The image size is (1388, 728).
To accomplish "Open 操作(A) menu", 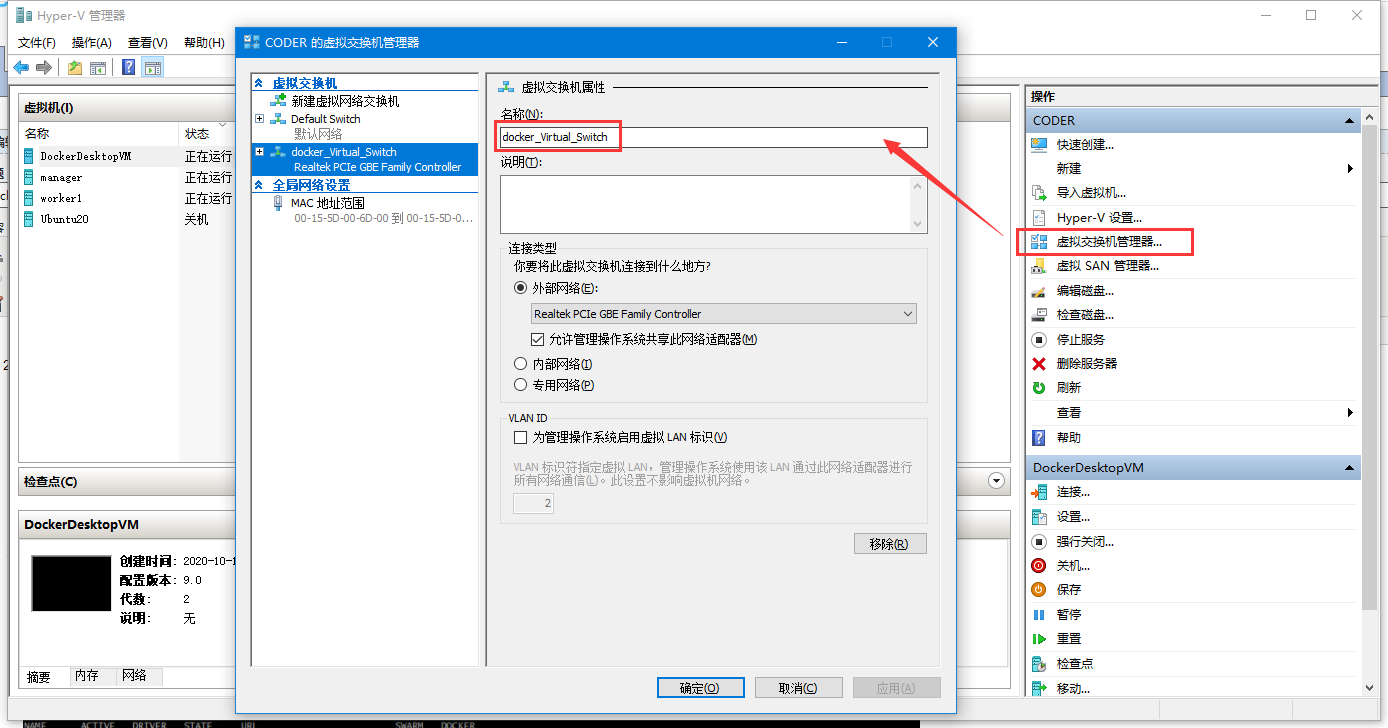I will [x=92, y=42].
